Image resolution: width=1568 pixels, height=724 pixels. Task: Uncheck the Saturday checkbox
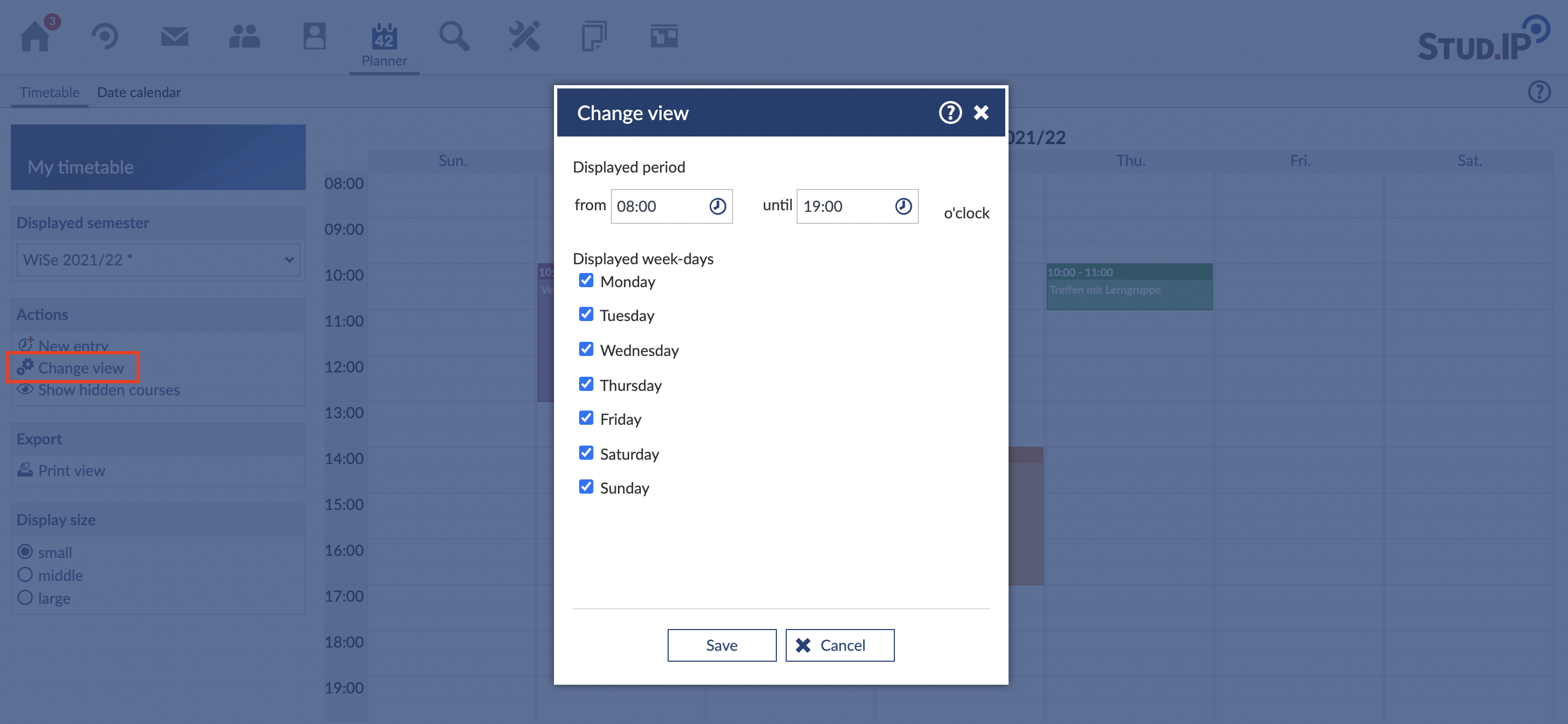click(586, 453)
